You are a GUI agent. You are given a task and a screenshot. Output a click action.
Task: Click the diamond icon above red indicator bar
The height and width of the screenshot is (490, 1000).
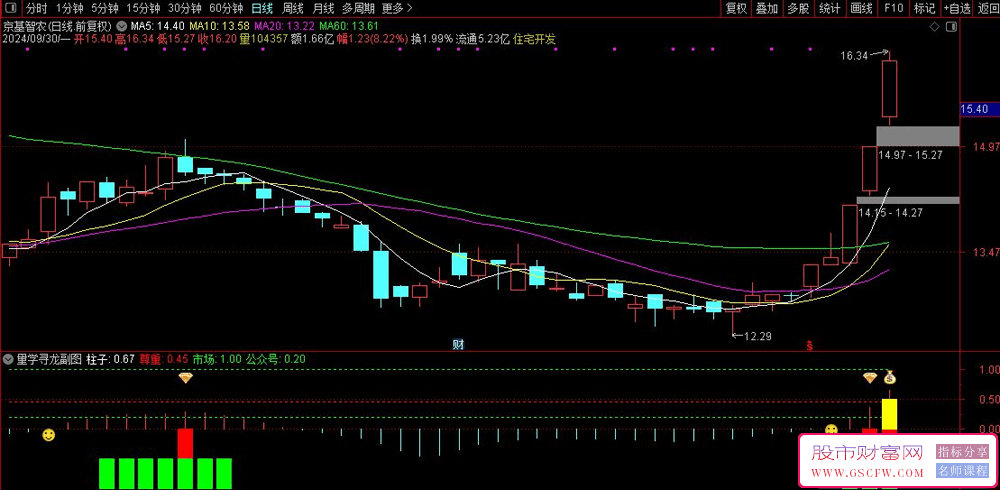tap(186, 378)
